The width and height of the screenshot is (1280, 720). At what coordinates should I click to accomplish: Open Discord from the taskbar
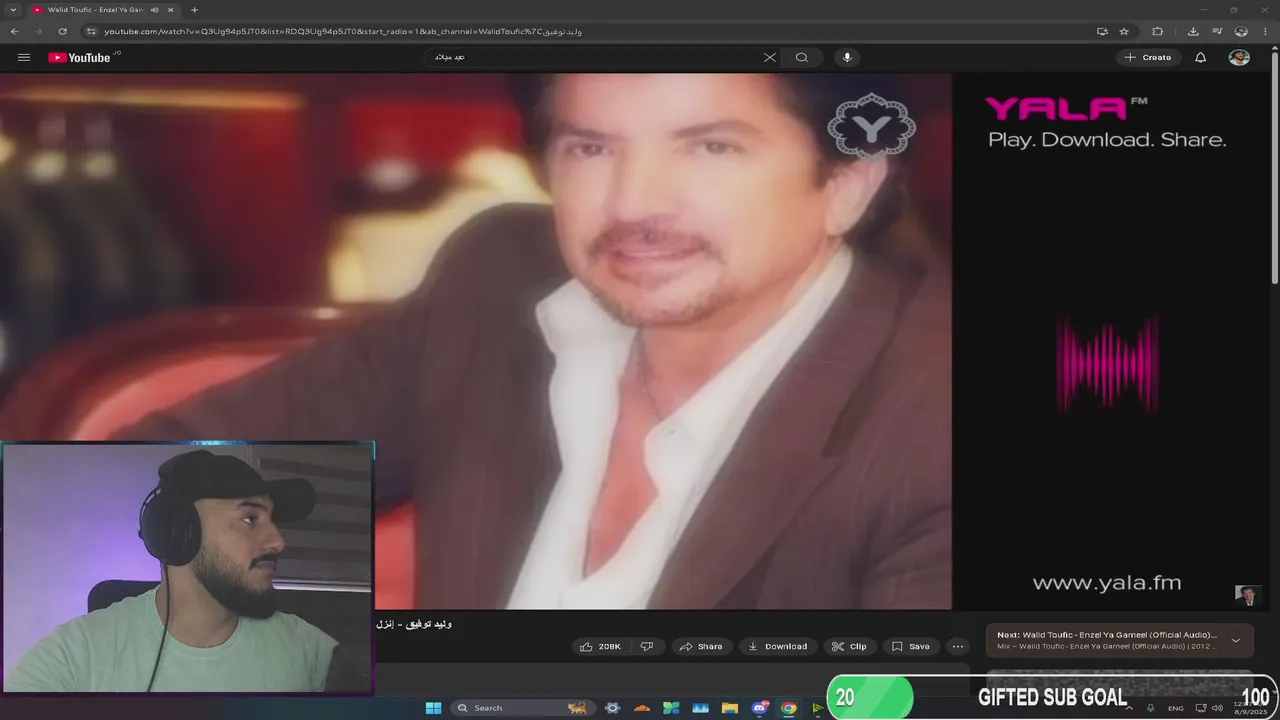(759, 708)
